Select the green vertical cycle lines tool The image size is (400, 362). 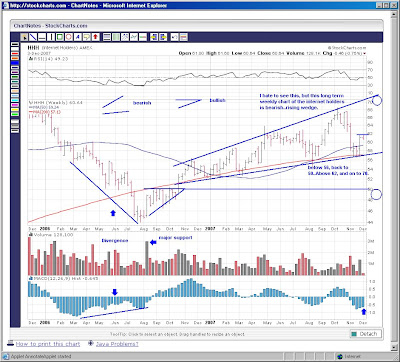tap(116, 37)
